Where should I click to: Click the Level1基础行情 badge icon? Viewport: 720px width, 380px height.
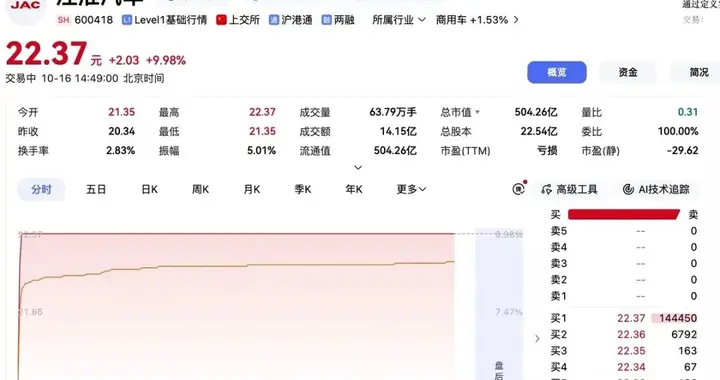coord(127,20)
